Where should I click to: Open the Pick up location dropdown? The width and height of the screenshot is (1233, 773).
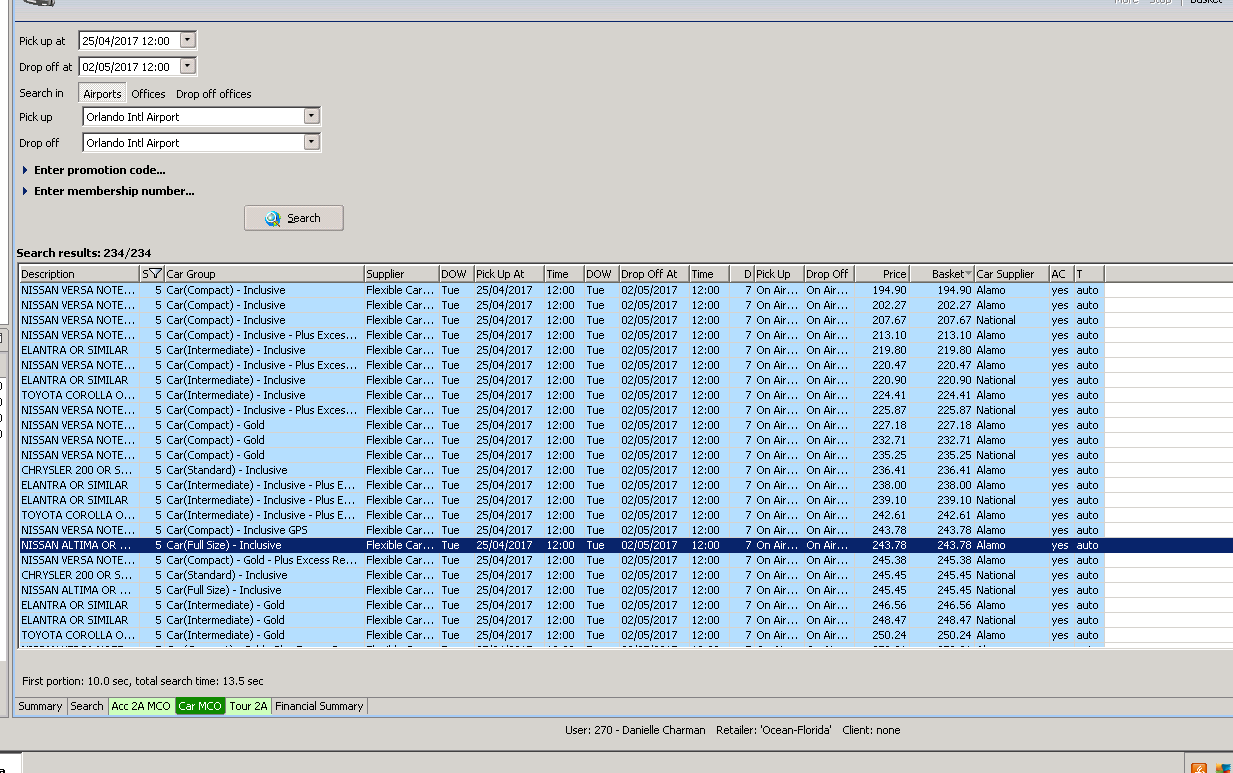(312, 116)
